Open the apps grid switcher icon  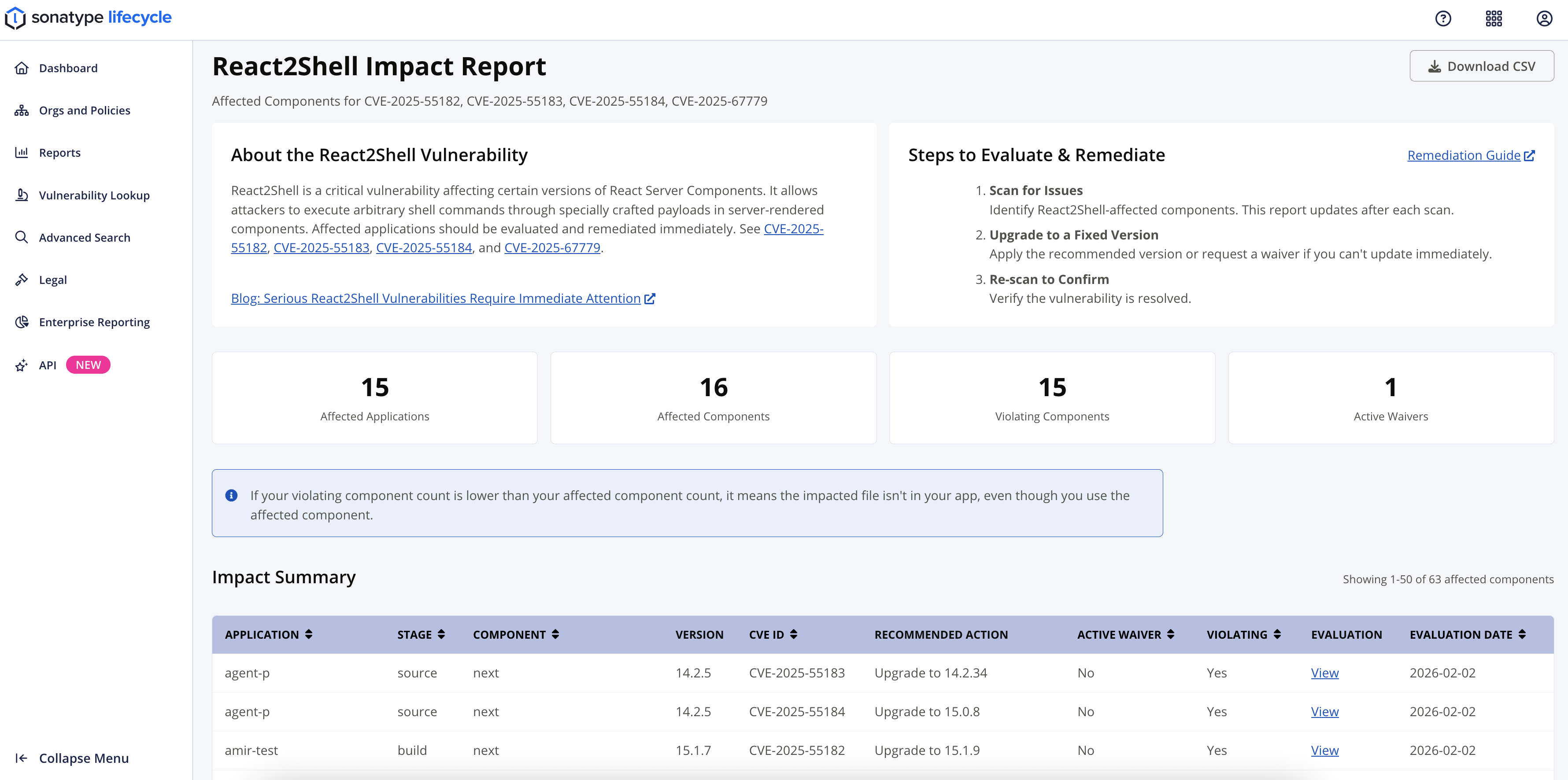point(1494,19)
